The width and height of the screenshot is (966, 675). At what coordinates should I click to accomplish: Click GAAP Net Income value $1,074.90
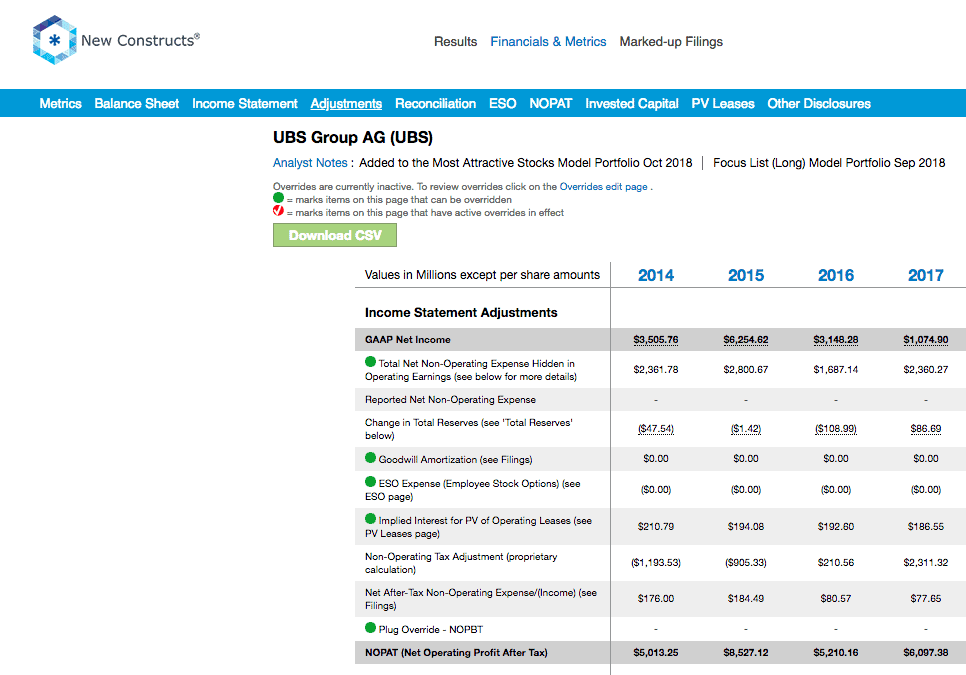pos(925,339)
